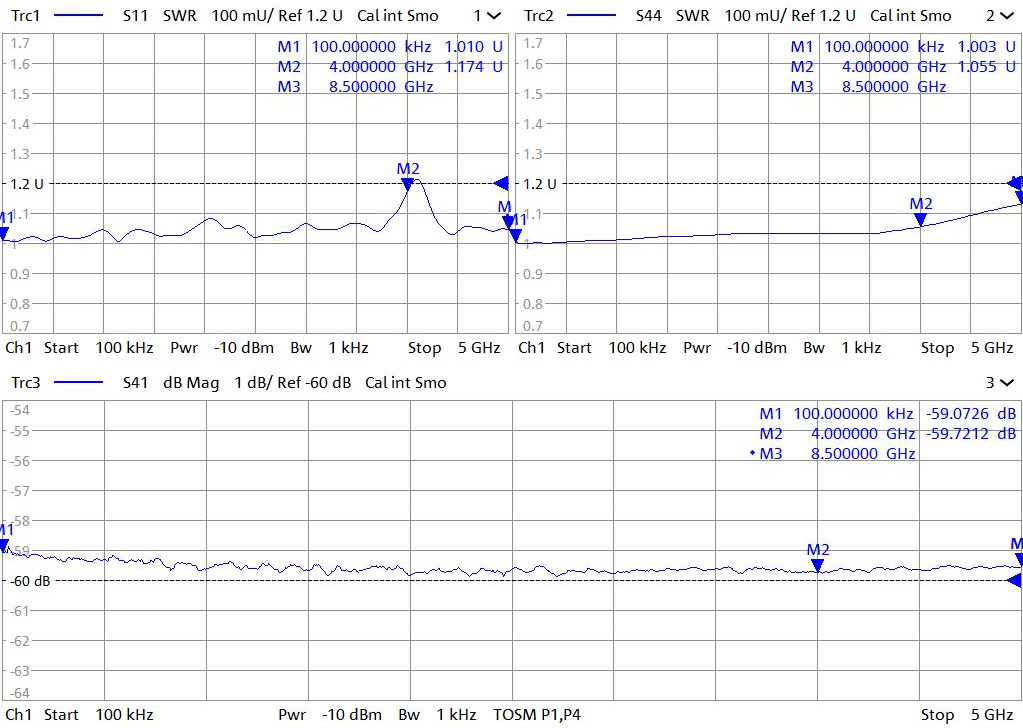Select M2 marker triangle on the S41 trace
Image resolution: width=1023 pixels, height=728 pixels.
click(818, 565)
